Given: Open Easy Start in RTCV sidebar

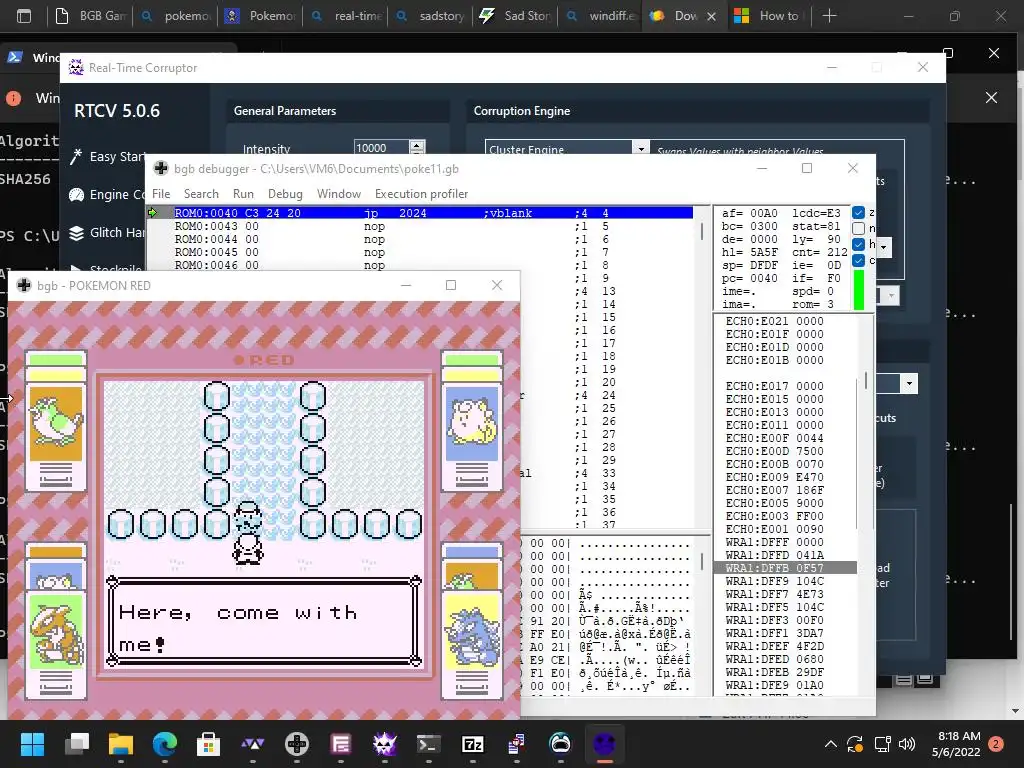Looking at the screenshot, I should coord(109,157).
